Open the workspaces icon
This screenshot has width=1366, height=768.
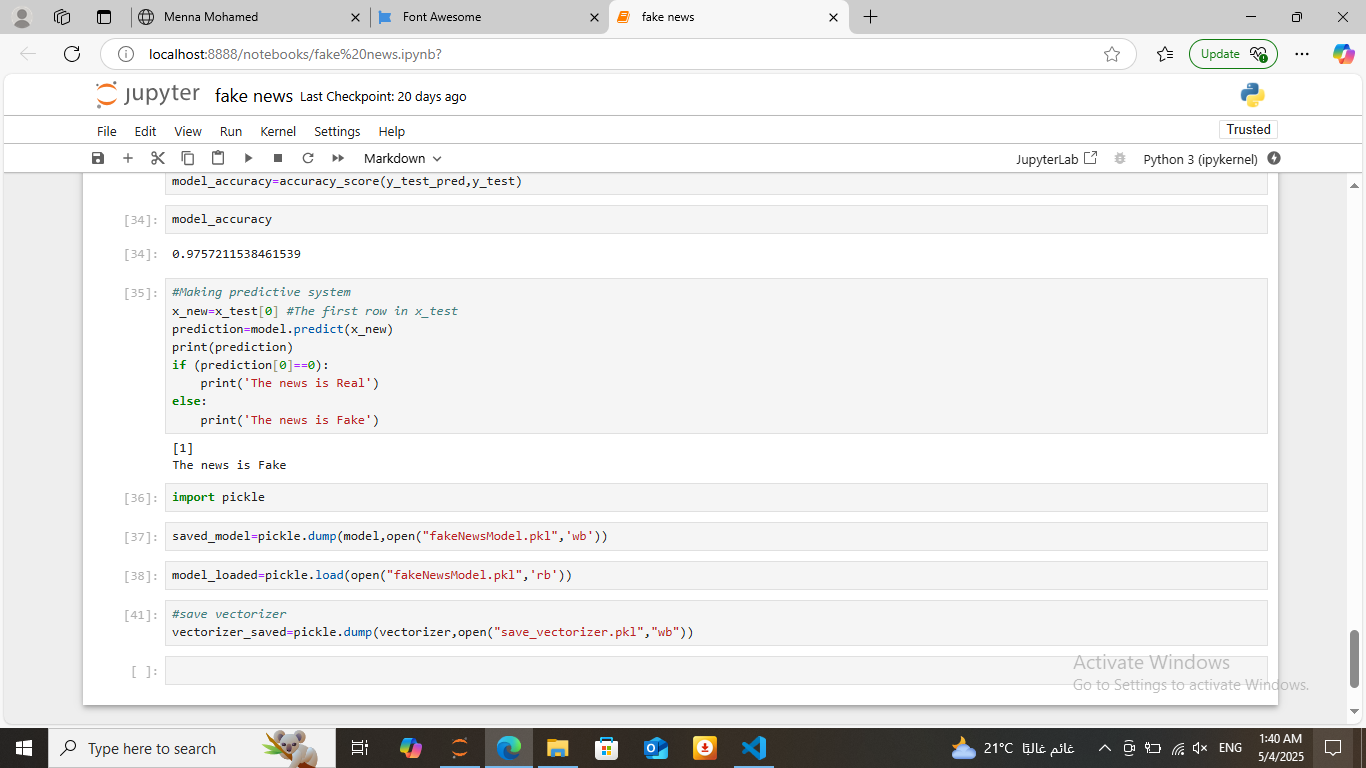(63, 17)
